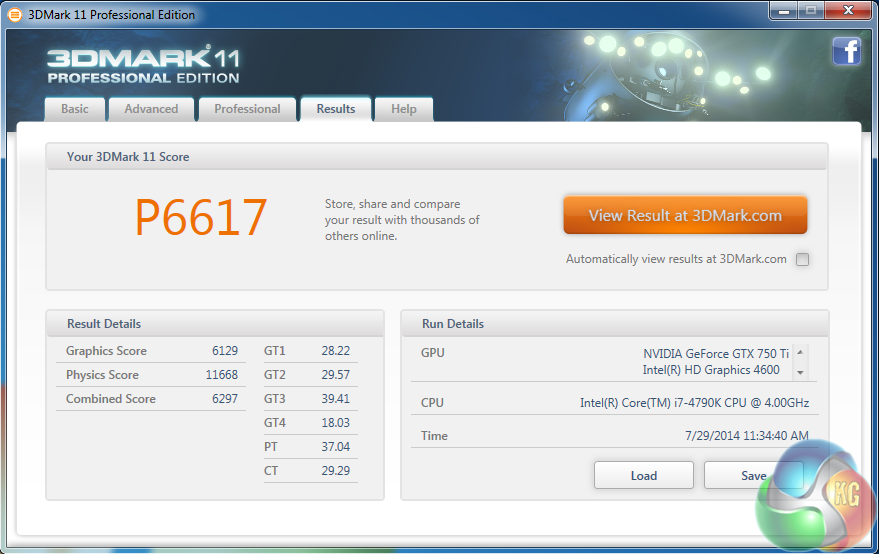Viewport: 879px width, 554px height.
Task: Click the GT2 value 29.57
Action: [x=336, y=375]
